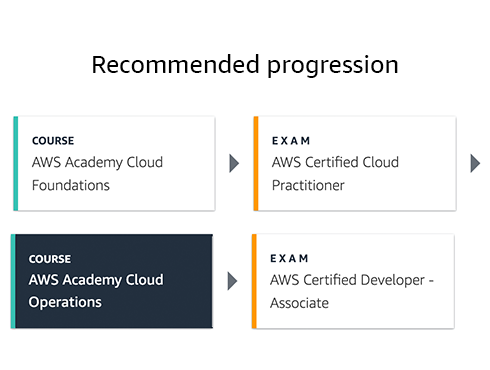
Task: Click the 'AWS Academy Cloud Foundations' title text
Action: point(97,174)
